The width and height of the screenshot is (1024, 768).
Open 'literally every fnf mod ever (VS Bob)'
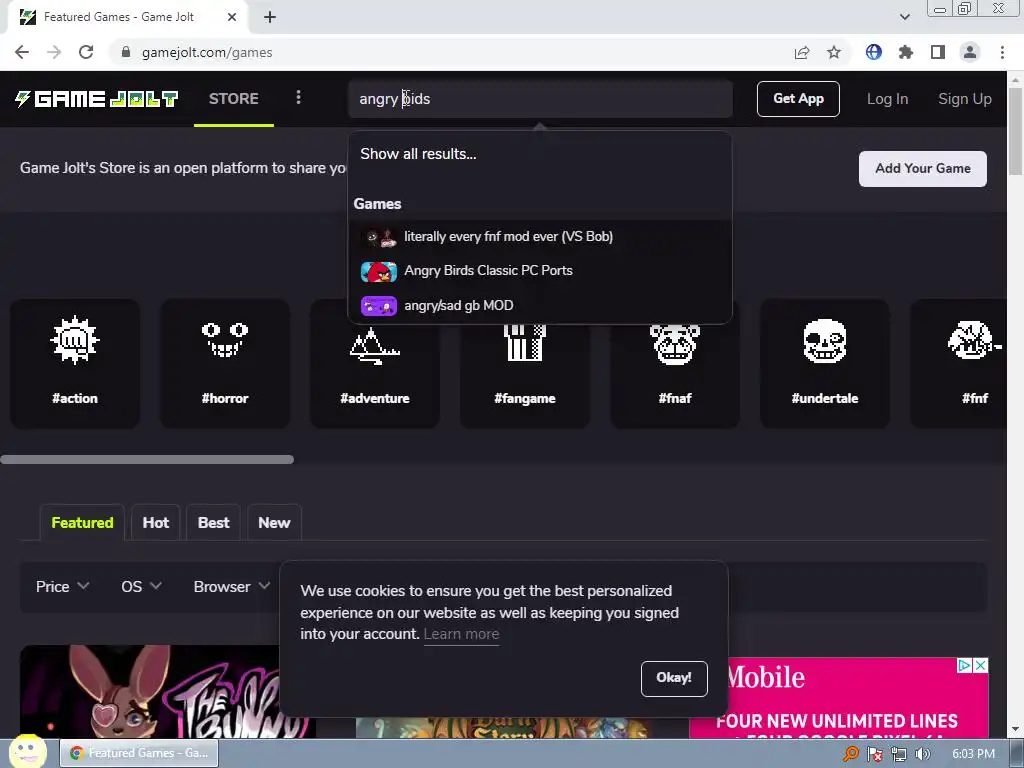point(539,236)
